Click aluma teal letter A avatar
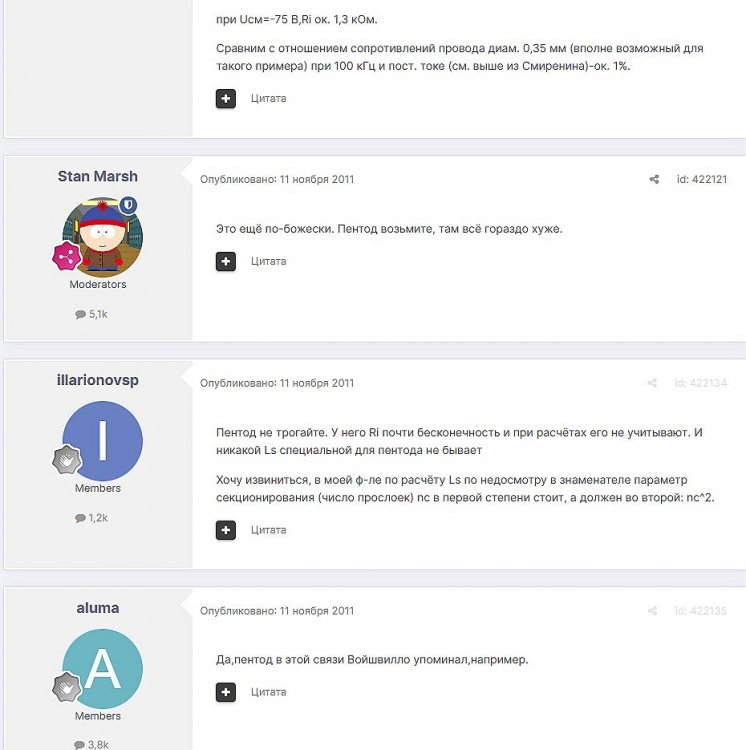 [102, 669]
